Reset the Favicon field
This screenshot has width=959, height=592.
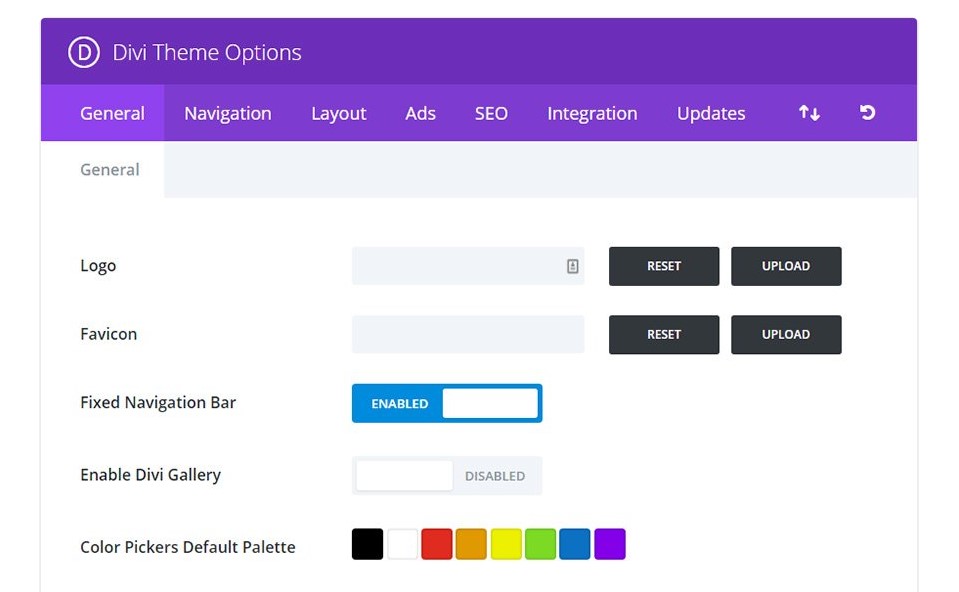[664, 335]
